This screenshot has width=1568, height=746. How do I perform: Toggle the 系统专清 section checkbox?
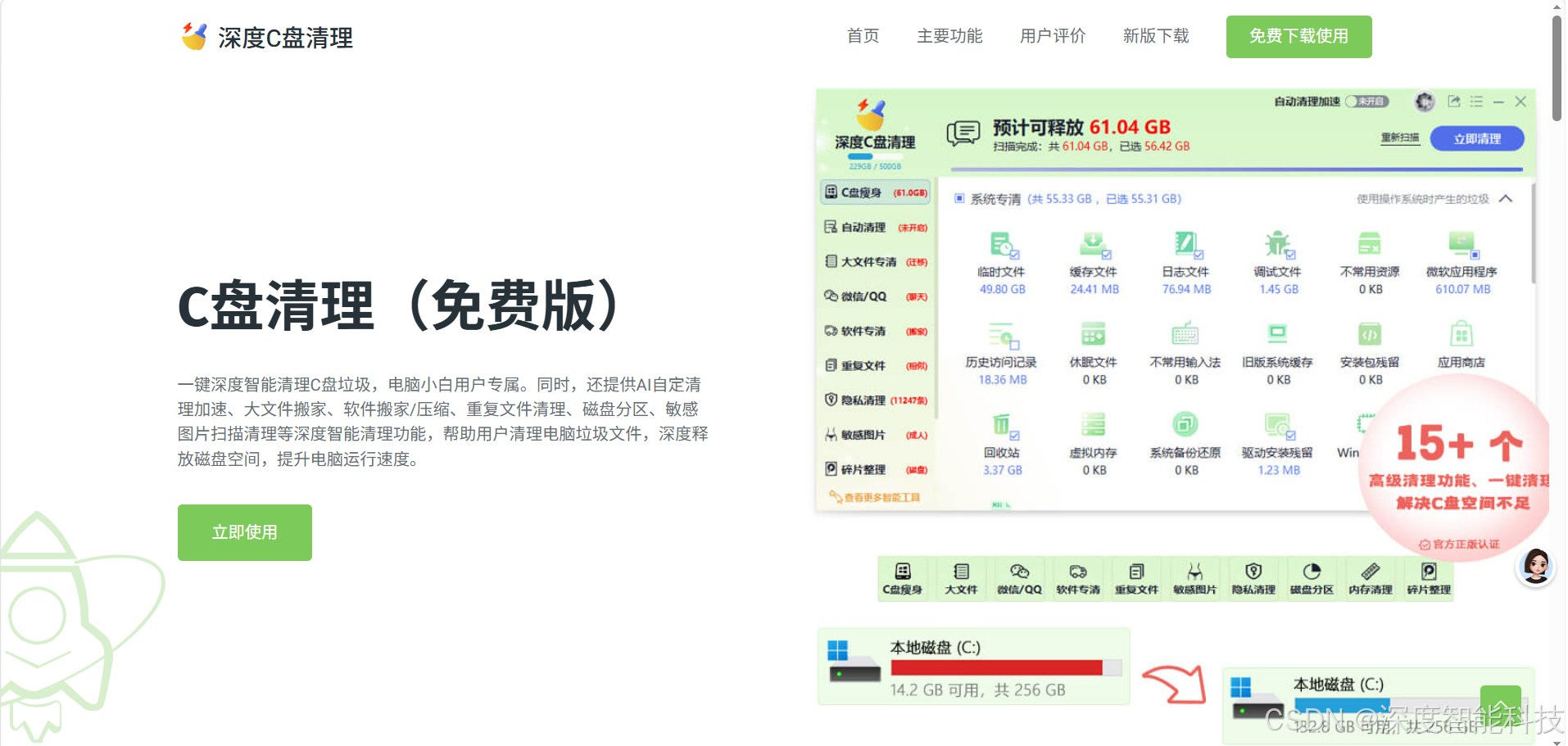tap(959, 198)
